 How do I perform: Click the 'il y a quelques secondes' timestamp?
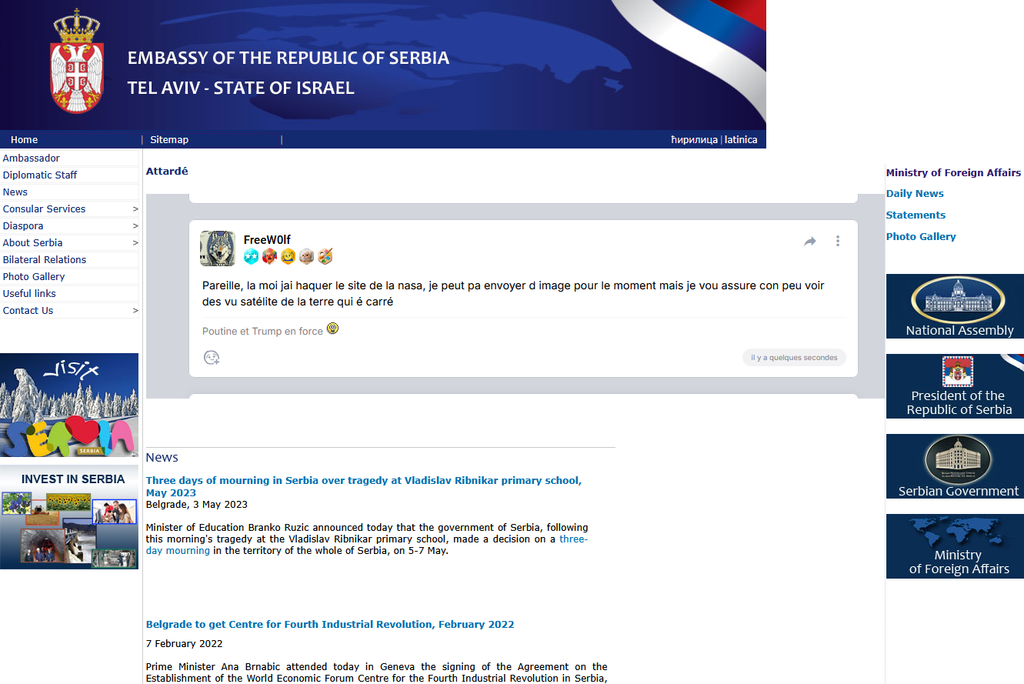click(794, 357)
